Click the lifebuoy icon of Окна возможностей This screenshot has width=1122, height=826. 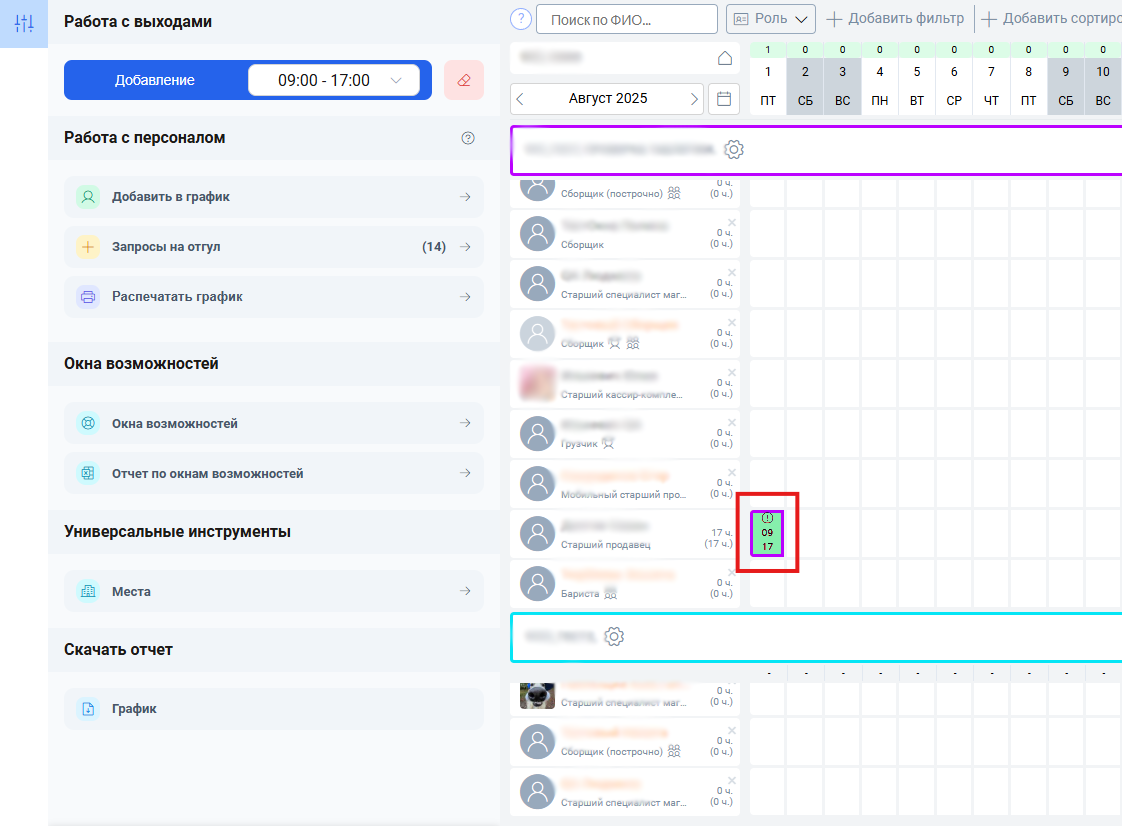click(88, 424)
